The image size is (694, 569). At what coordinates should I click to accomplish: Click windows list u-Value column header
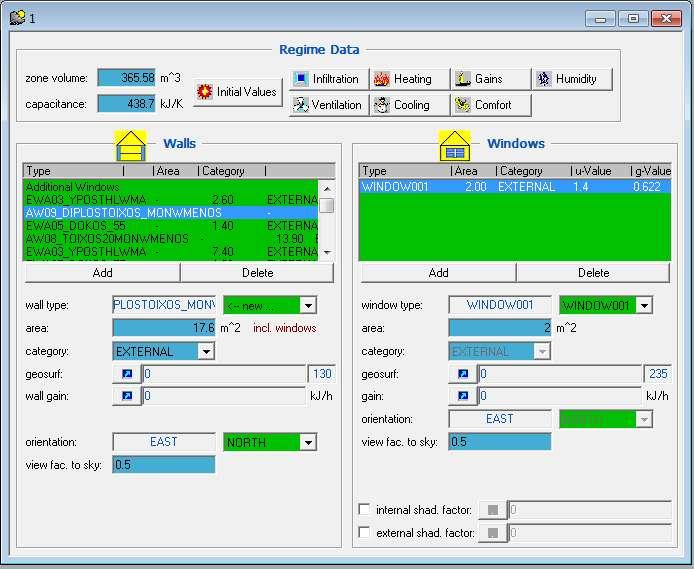pyautogui.click(x=601, y=171)
